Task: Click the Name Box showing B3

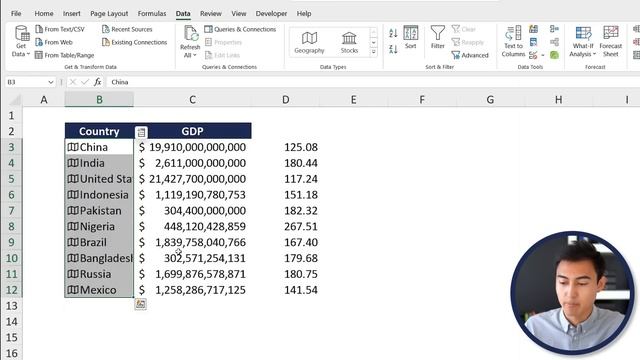Action: pos(26,82)
